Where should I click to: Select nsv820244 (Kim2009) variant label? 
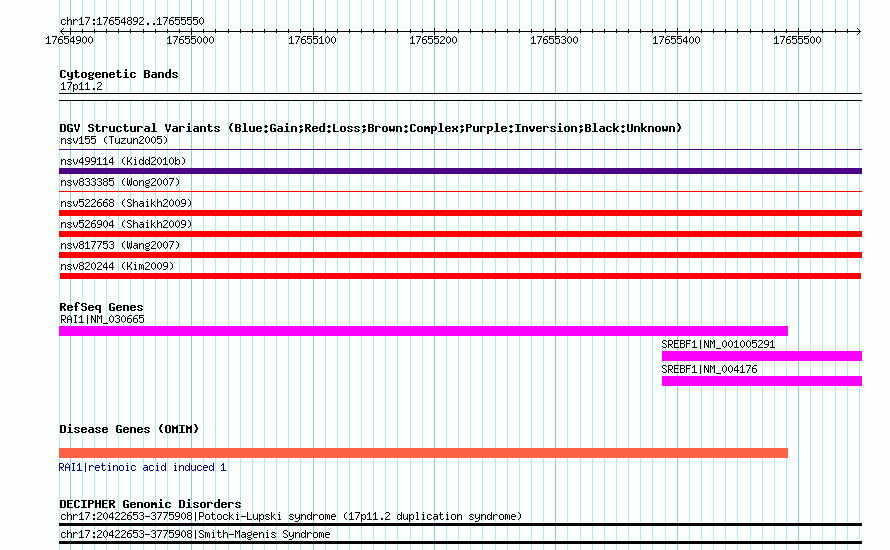pos(117,266)
